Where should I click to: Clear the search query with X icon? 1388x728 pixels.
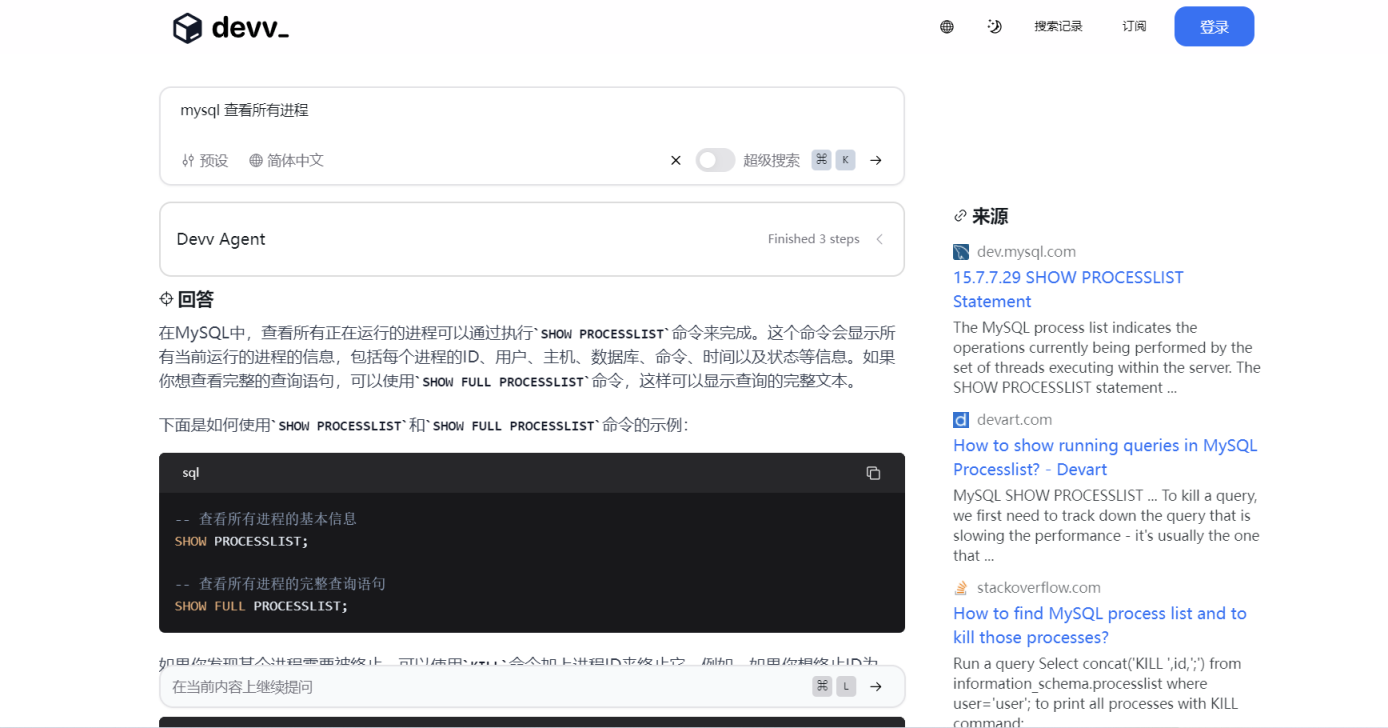[x=675, y=160]
